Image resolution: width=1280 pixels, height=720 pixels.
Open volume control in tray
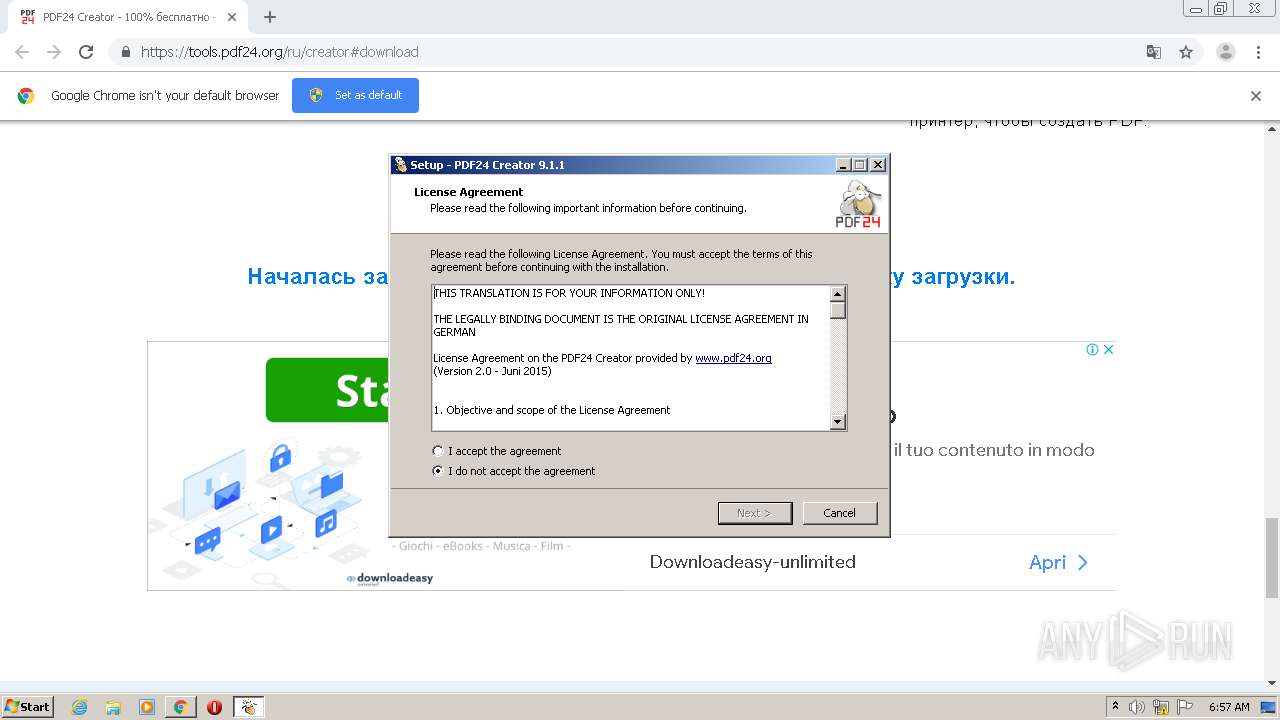click(1137, 707)
